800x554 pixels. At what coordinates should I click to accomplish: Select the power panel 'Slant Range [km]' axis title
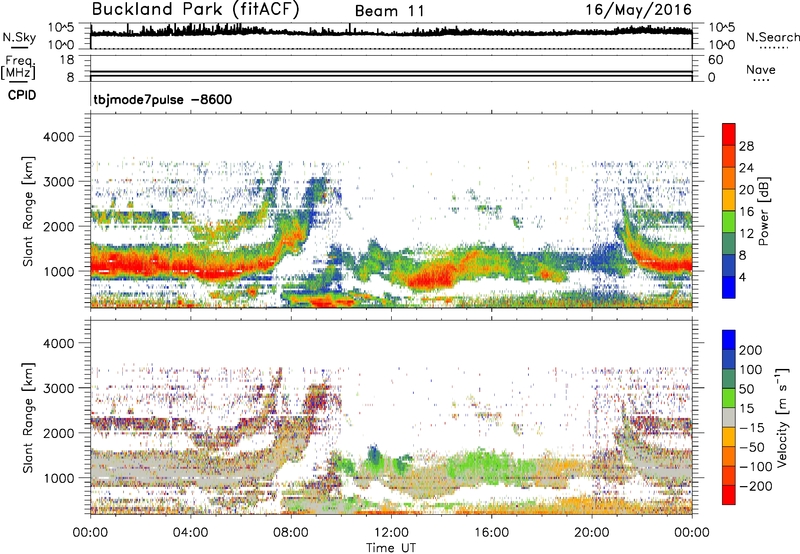[28, 211]
